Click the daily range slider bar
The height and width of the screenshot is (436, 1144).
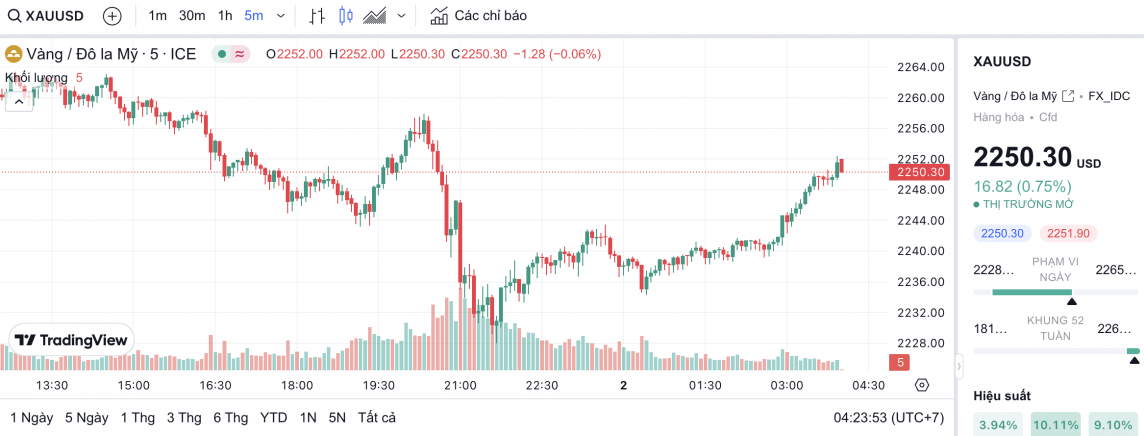click(x=1031, y=292)
